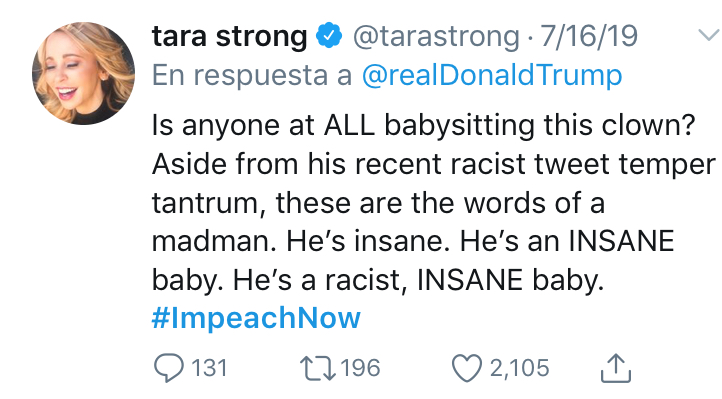The image size is (722, 399).
Task: Click the words "words of a madman"
Action: tap(378, 222)
